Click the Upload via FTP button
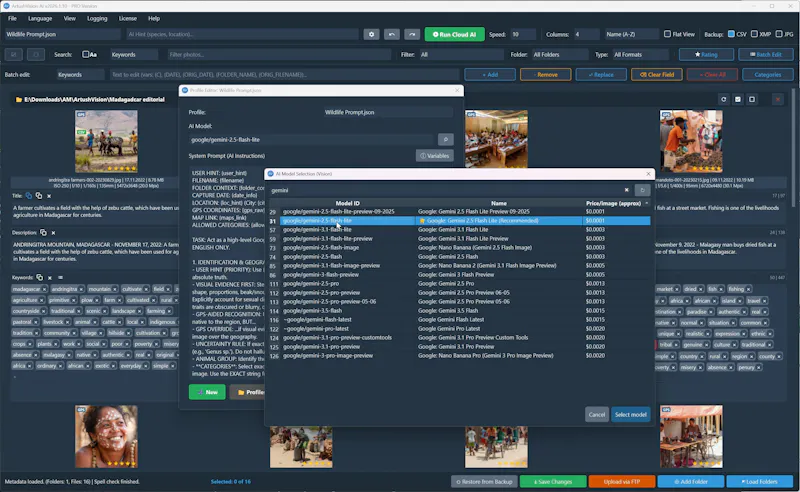The width and height of the screenshot is (800, 492). click(621, 481)
